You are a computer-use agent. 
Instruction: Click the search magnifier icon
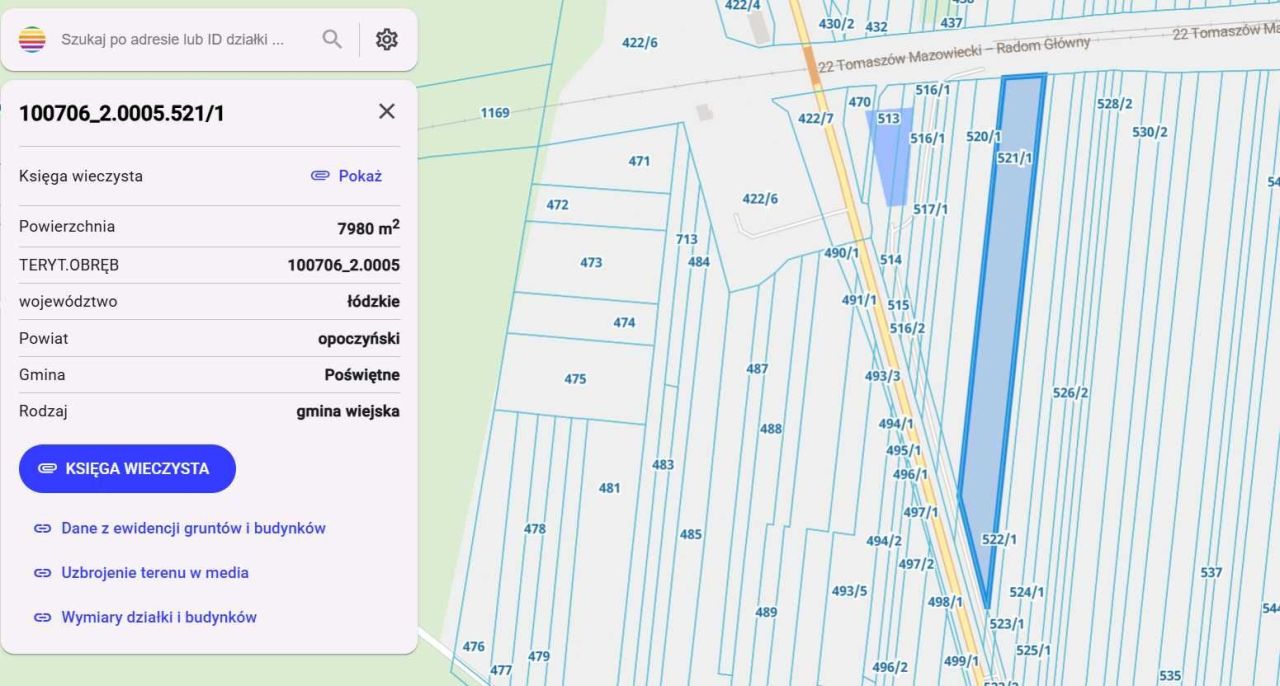332,39
